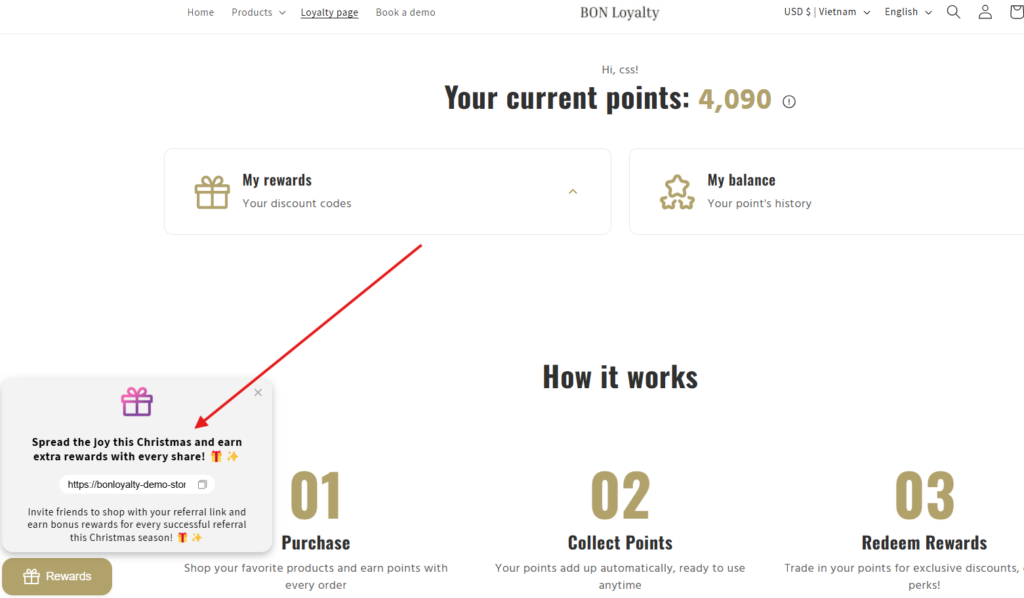Click the purple gift icon in the Christmas popup
Viewport: 1024px width, 598px height.
pyautogui.click(x=136, y=403)
